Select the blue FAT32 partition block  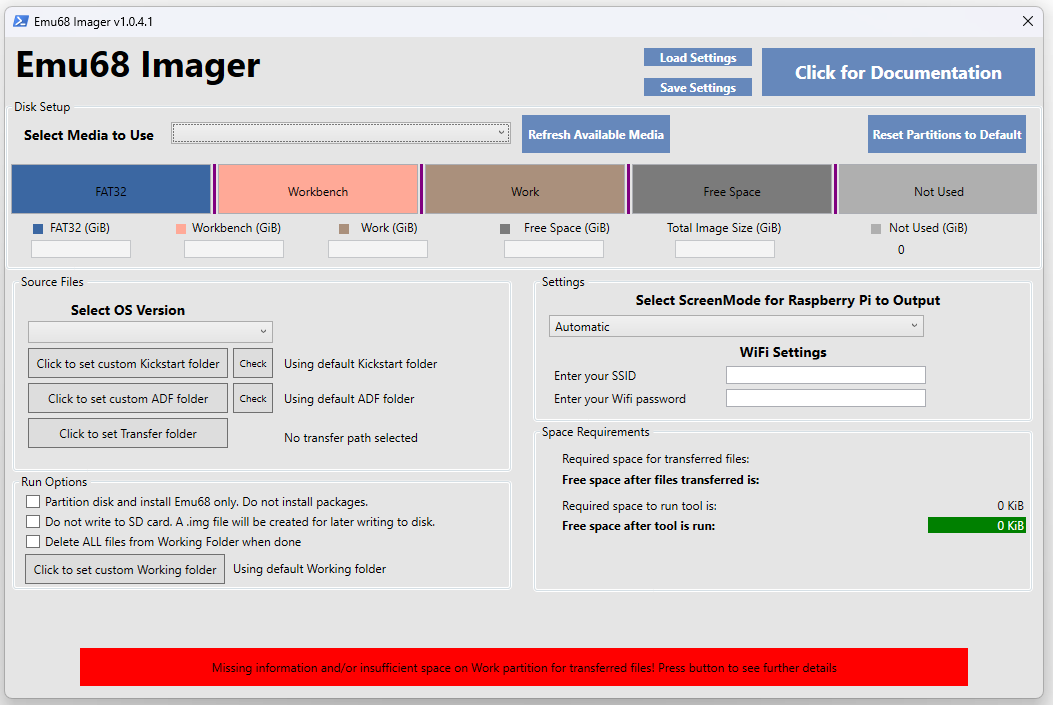[x=111, y=189]
